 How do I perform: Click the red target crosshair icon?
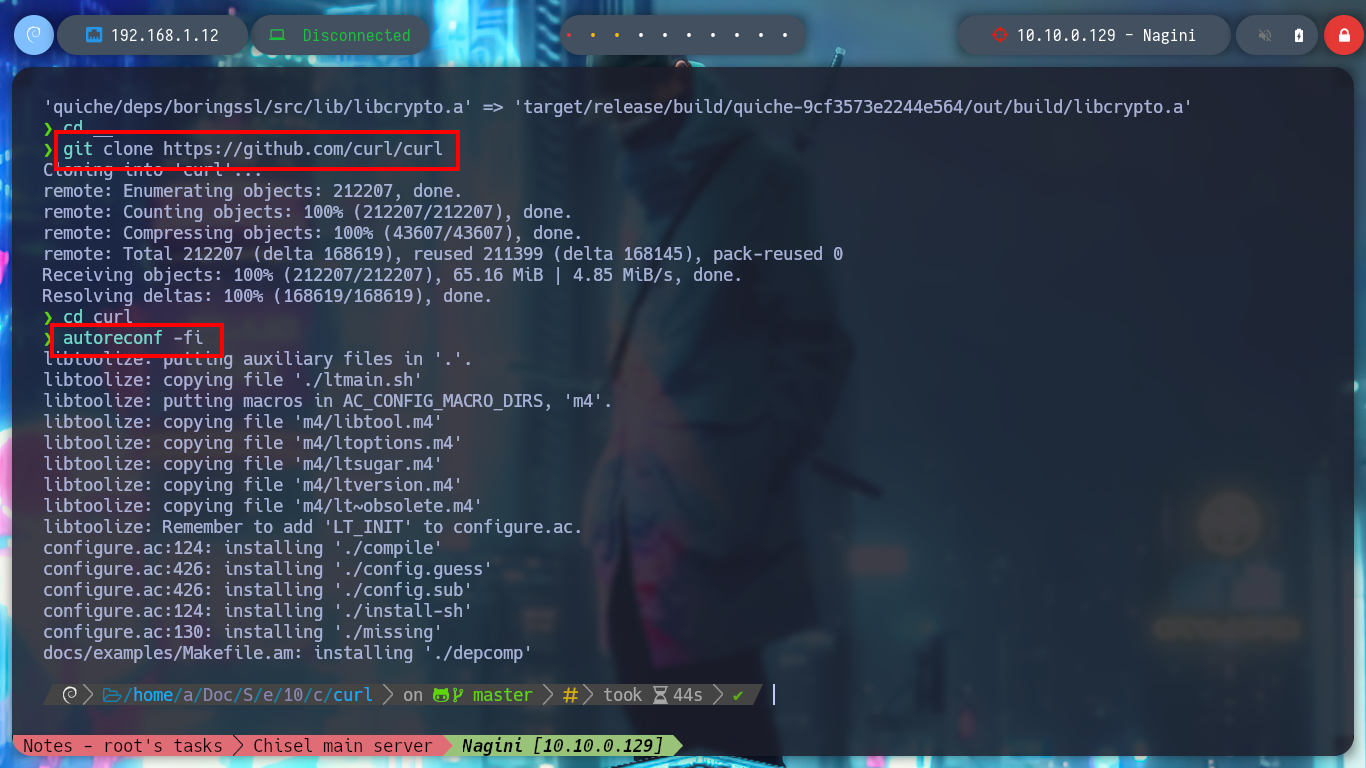(998, 35)
